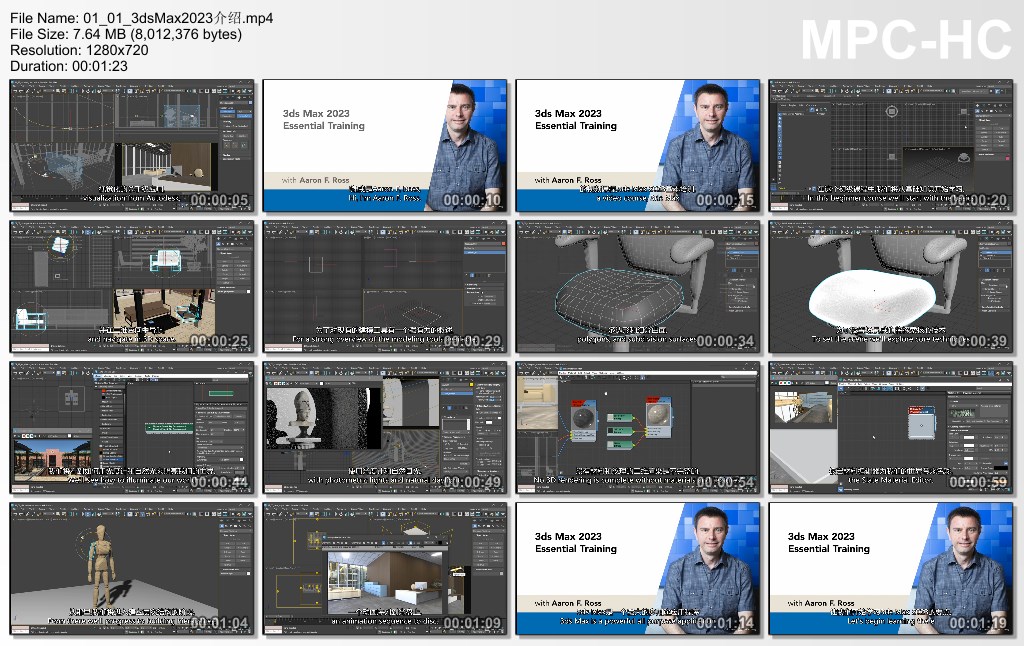
Task: Click the File Name line with 01_01_3dsMax2023
Action: pyautogui.click(x=142, y=18)
